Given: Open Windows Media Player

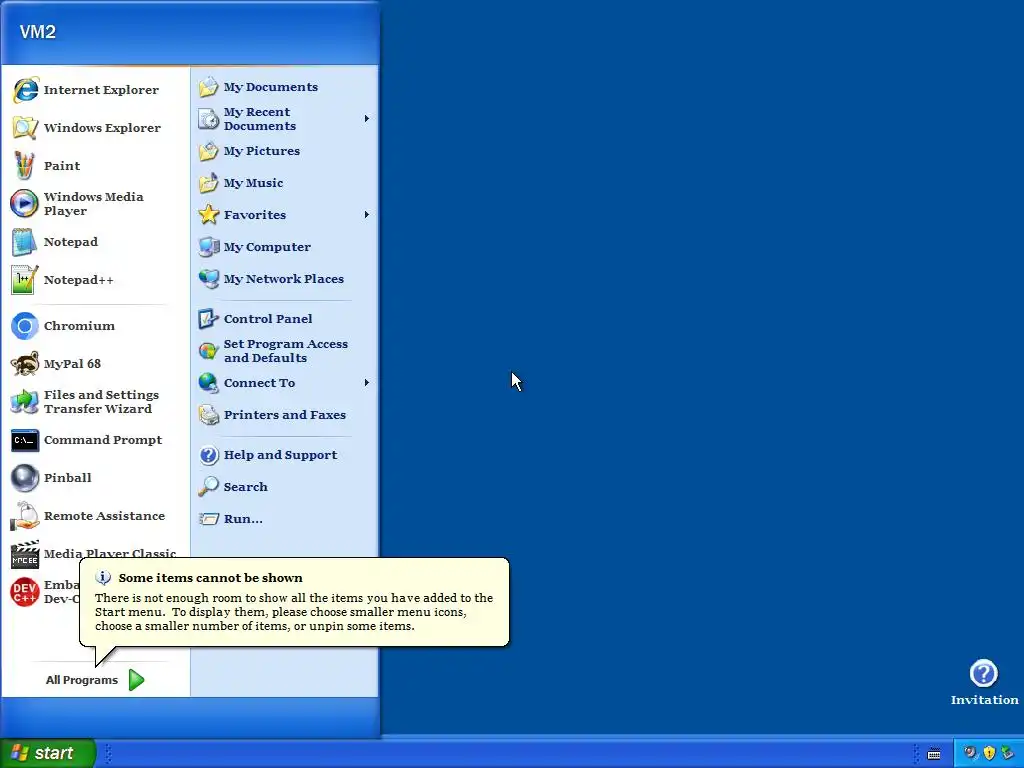Looking at the screenshot, I should (x=95, y=204).
